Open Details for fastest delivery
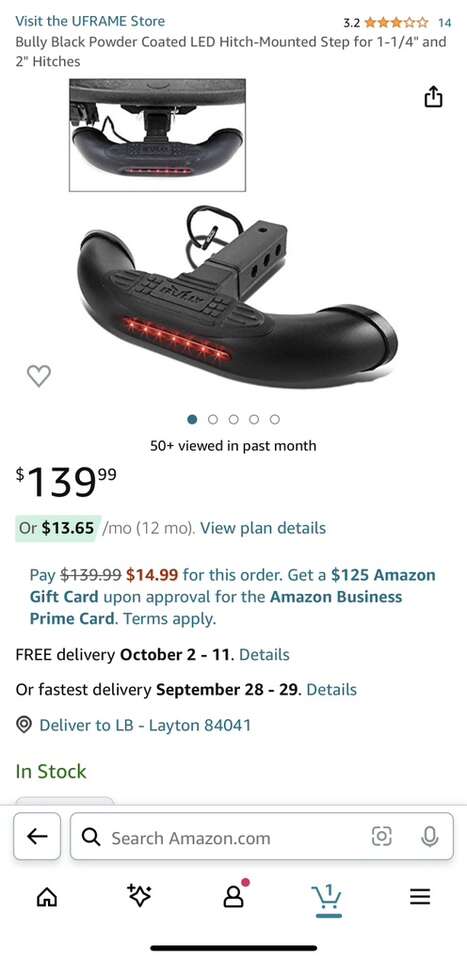467x960 pixels. click(x=332, y=690)
